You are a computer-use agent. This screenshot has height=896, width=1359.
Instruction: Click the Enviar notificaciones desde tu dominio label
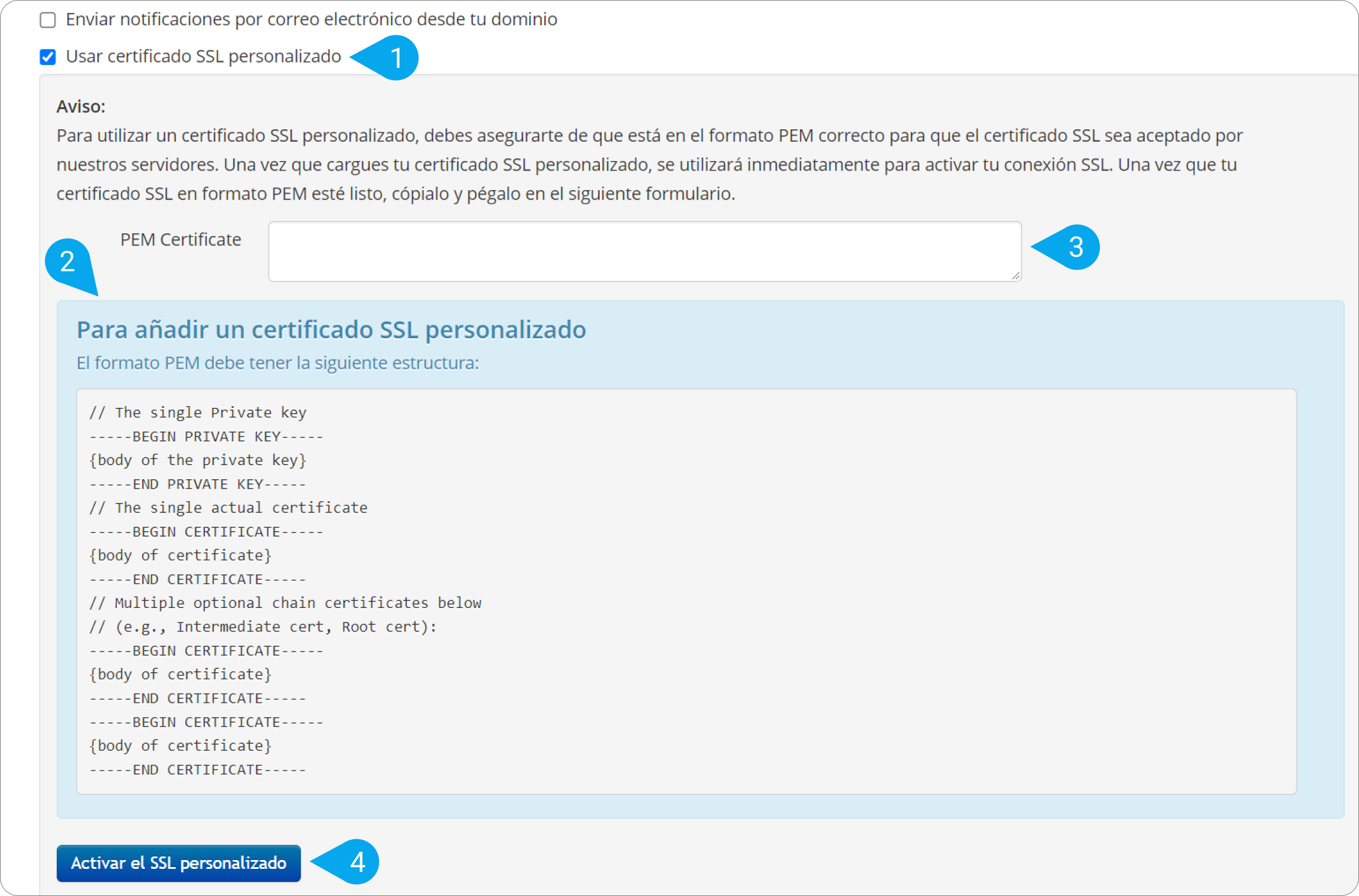(311, 20)
